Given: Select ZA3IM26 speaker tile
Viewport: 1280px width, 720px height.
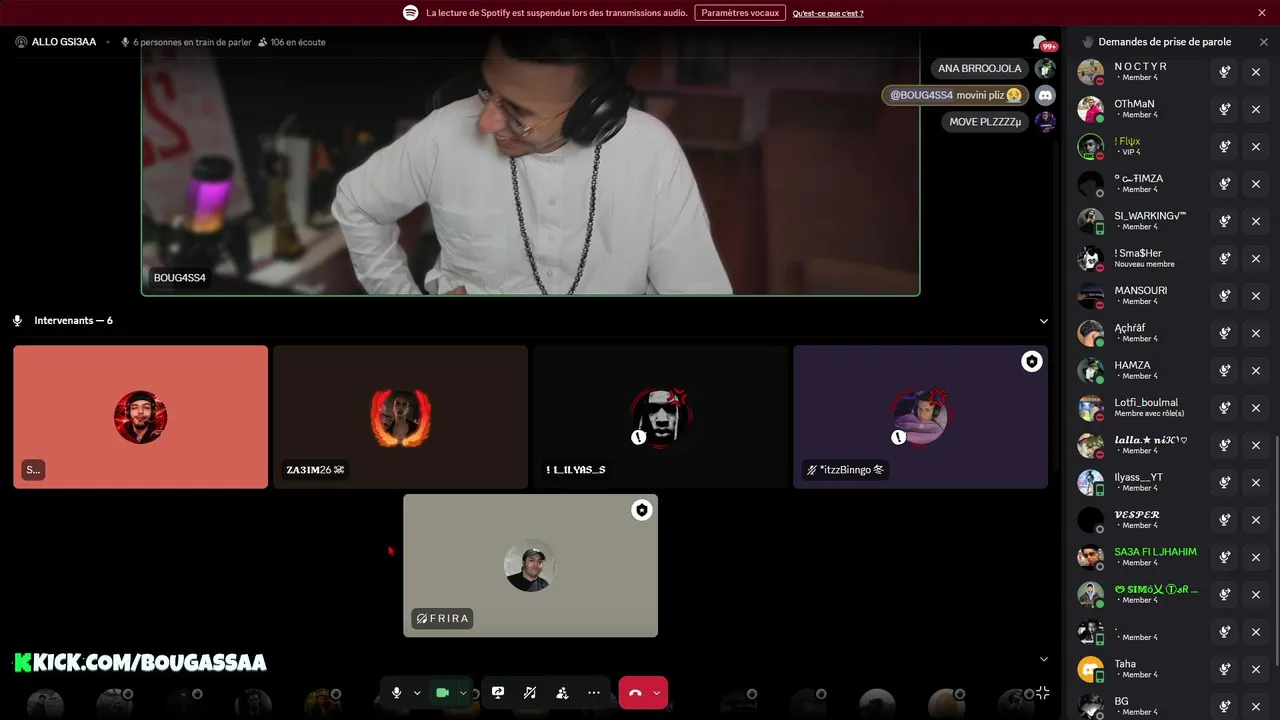Looking at the screenshot, I should (x=400, y=417).
